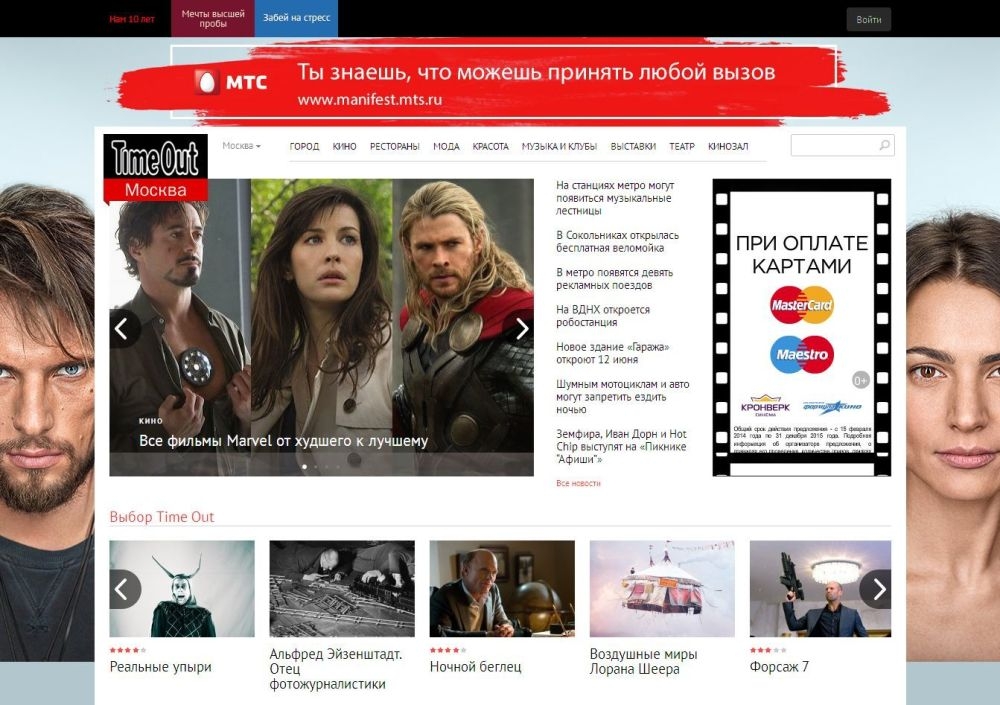The image size is (1000, 705).
Task: Go to МУЗЫКА И КЛУБЫ
Action: [559, 147]
